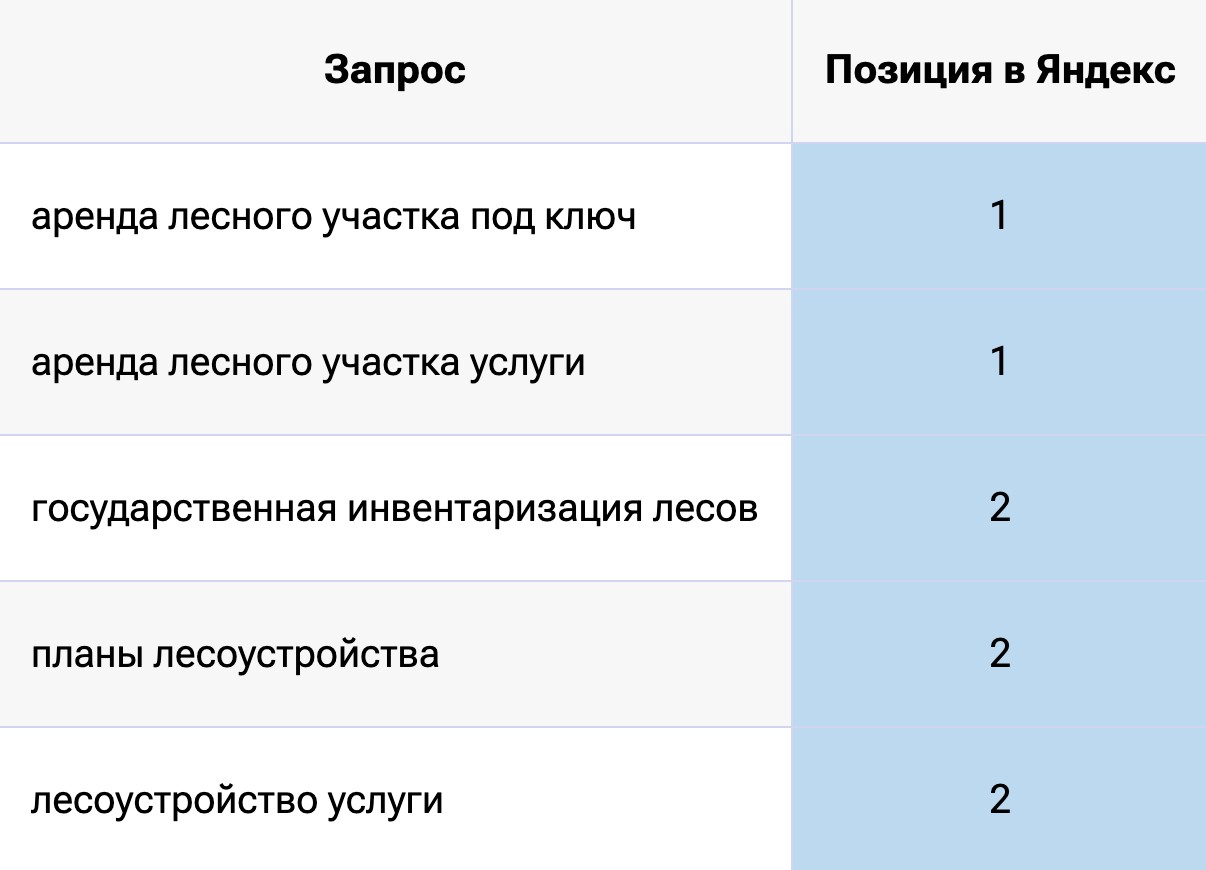
Task: Select the "аренда лесного участка услуги" query
Action: (x=308, y=363)
